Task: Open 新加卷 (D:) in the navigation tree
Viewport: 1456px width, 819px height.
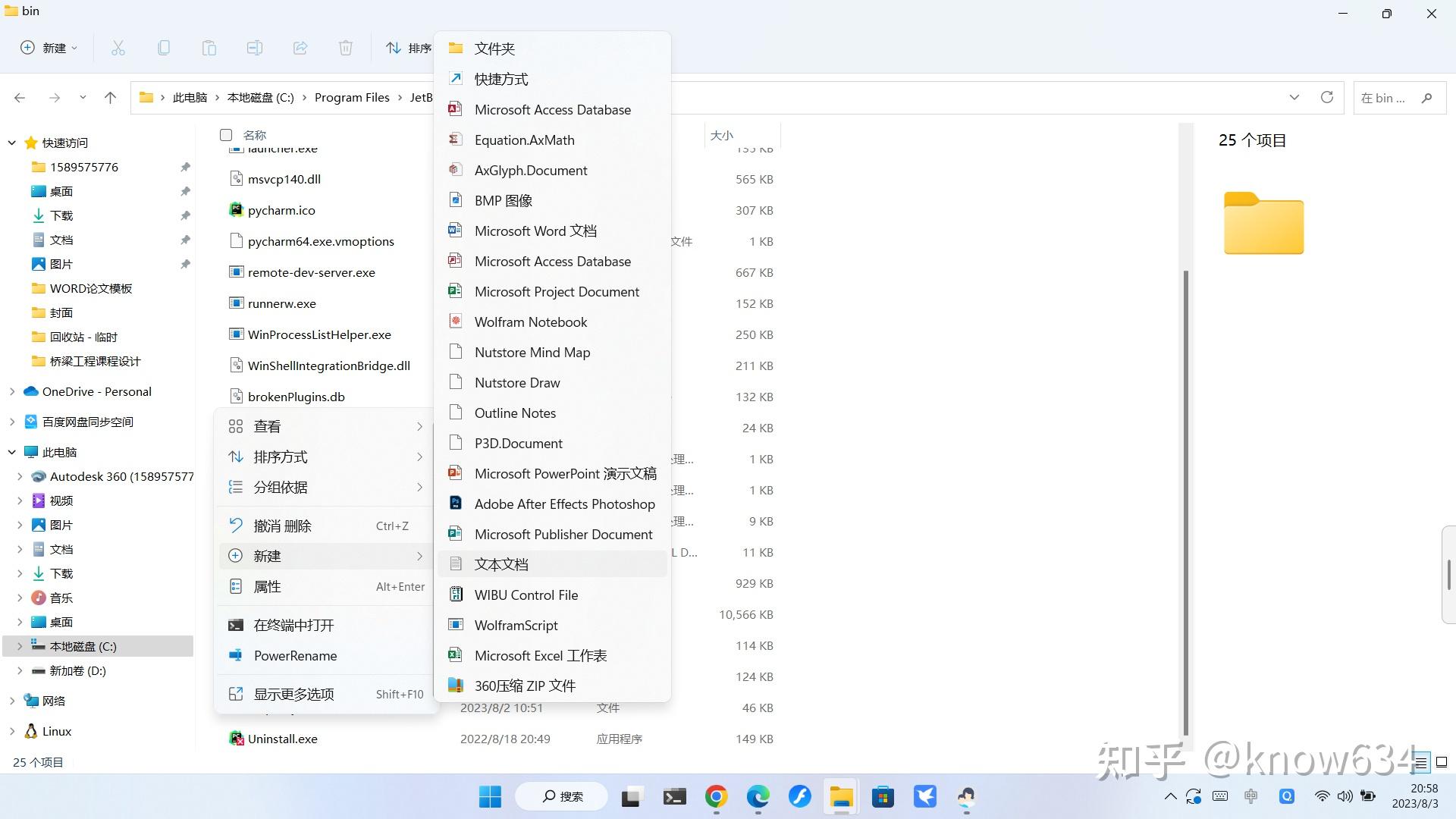Action: [x=77, y=670]
